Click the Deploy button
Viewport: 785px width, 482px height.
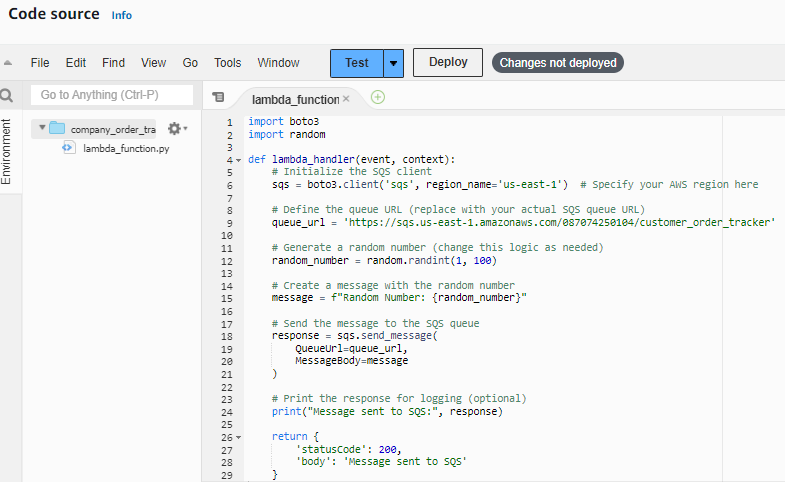(x=448, y=63)
